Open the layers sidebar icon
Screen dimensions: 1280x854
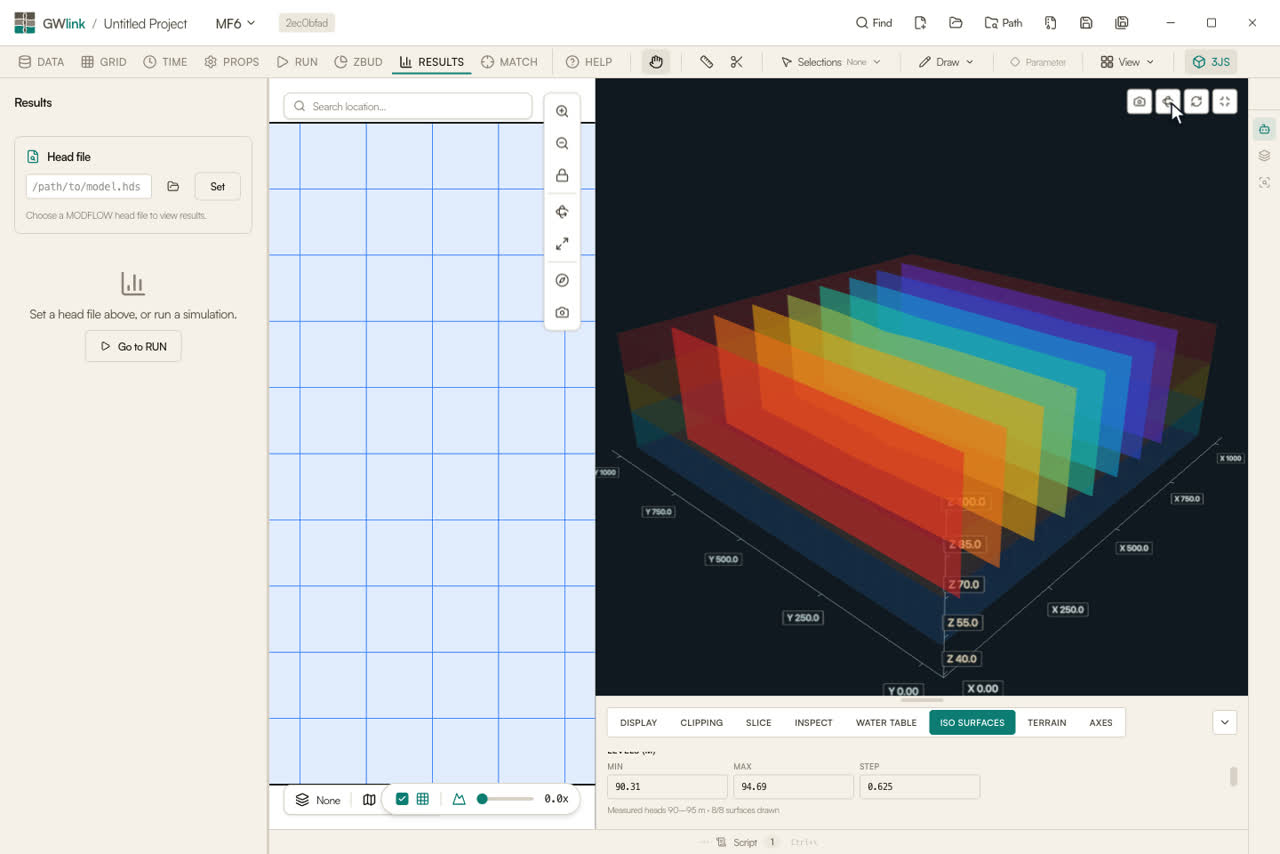click(x=1265, y=156)
